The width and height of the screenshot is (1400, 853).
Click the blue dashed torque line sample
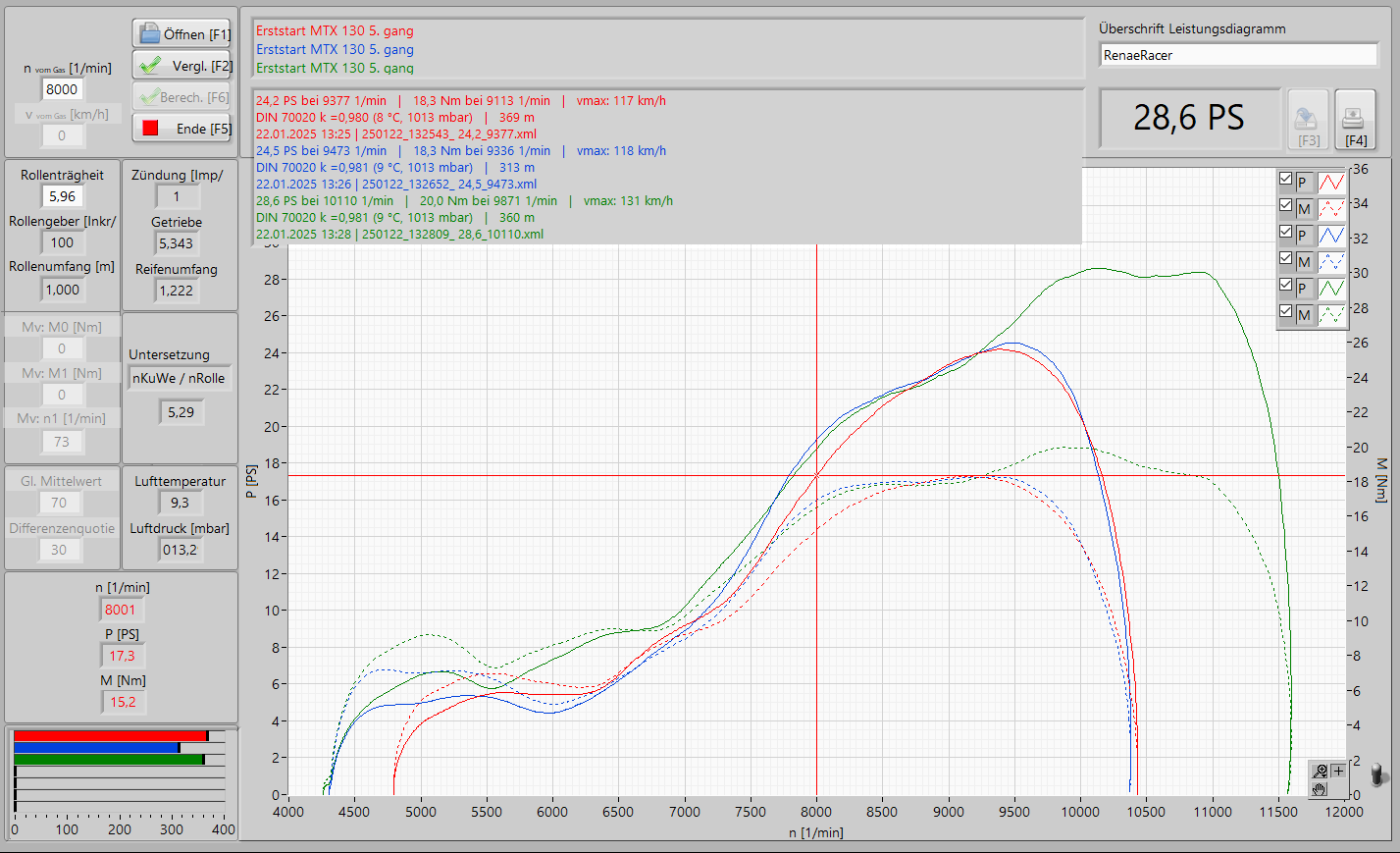click(1331, 261)
